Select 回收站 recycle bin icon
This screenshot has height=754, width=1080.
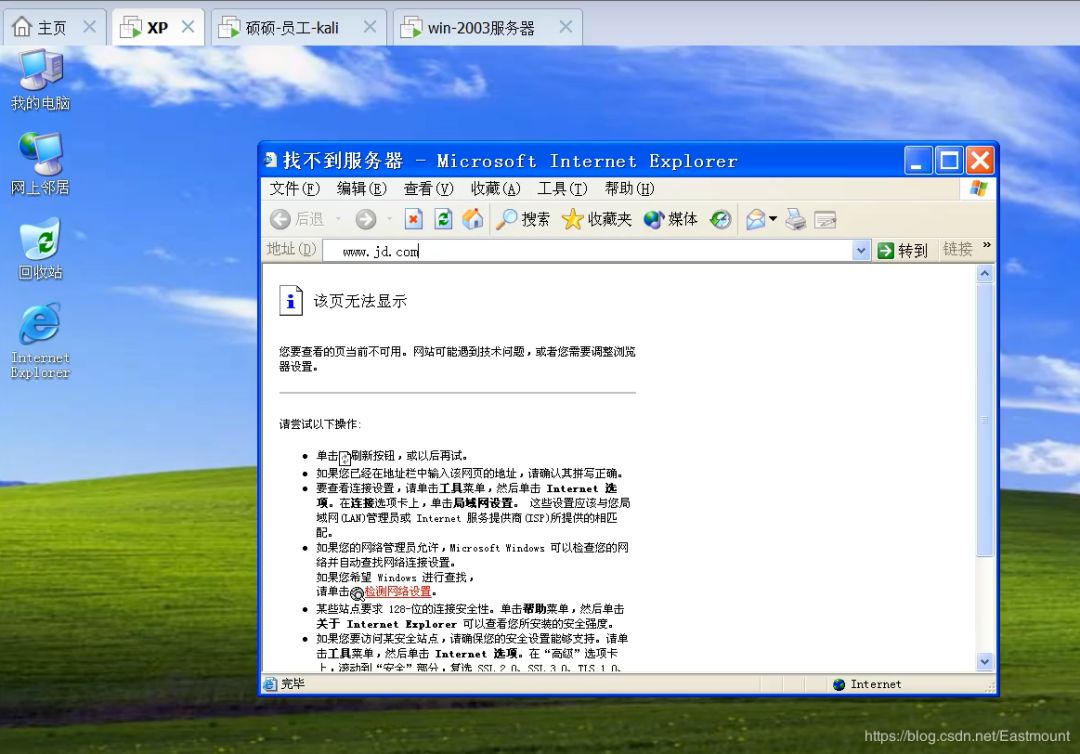(41, 249)
